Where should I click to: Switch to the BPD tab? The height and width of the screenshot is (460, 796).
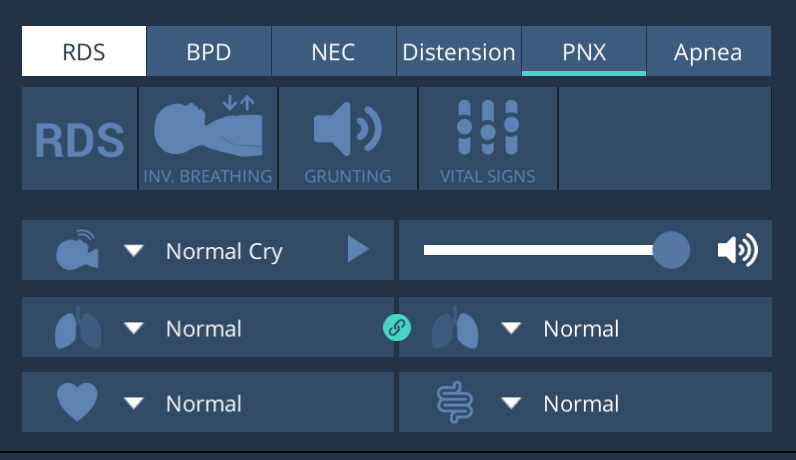(x=209, y=52)
